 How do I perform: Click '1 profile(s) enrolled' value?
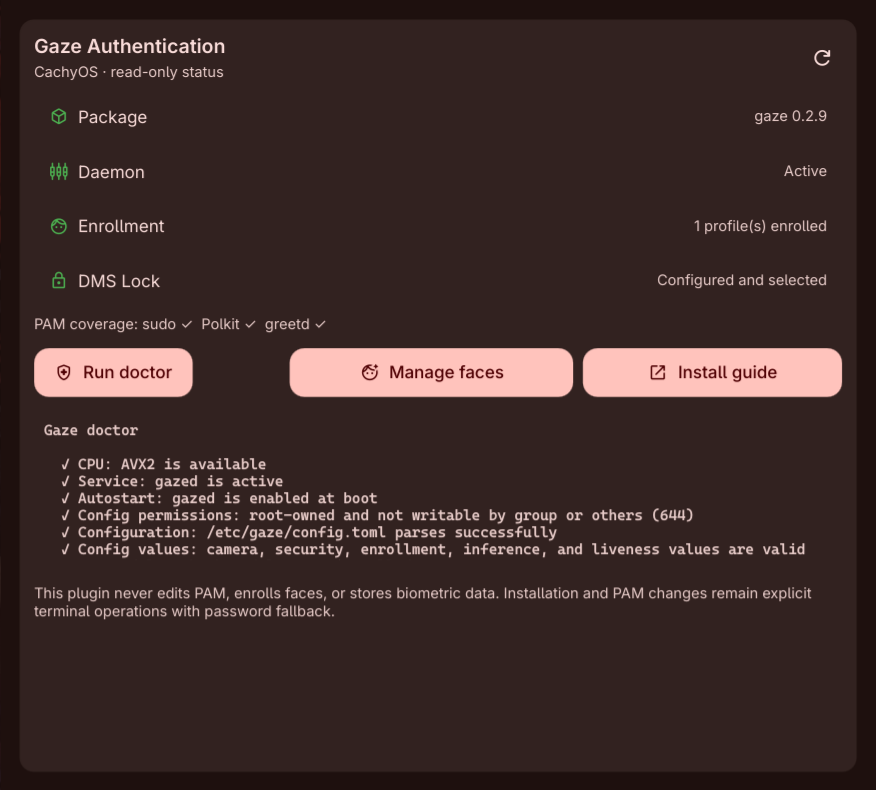[760, 226]
